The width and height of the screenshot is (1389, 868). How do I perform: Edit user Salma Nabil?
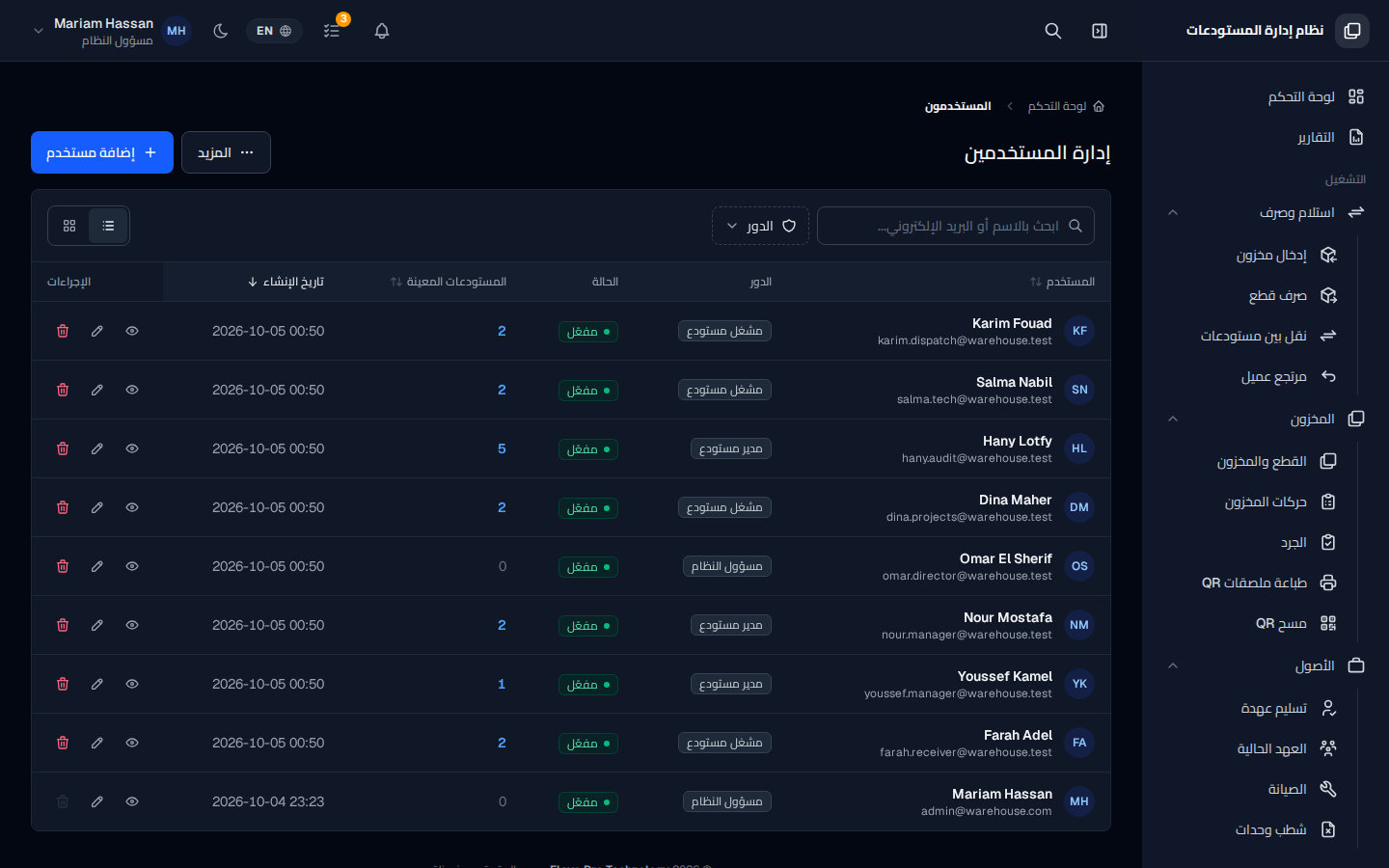pyautogui.click(x=97, y=390)
